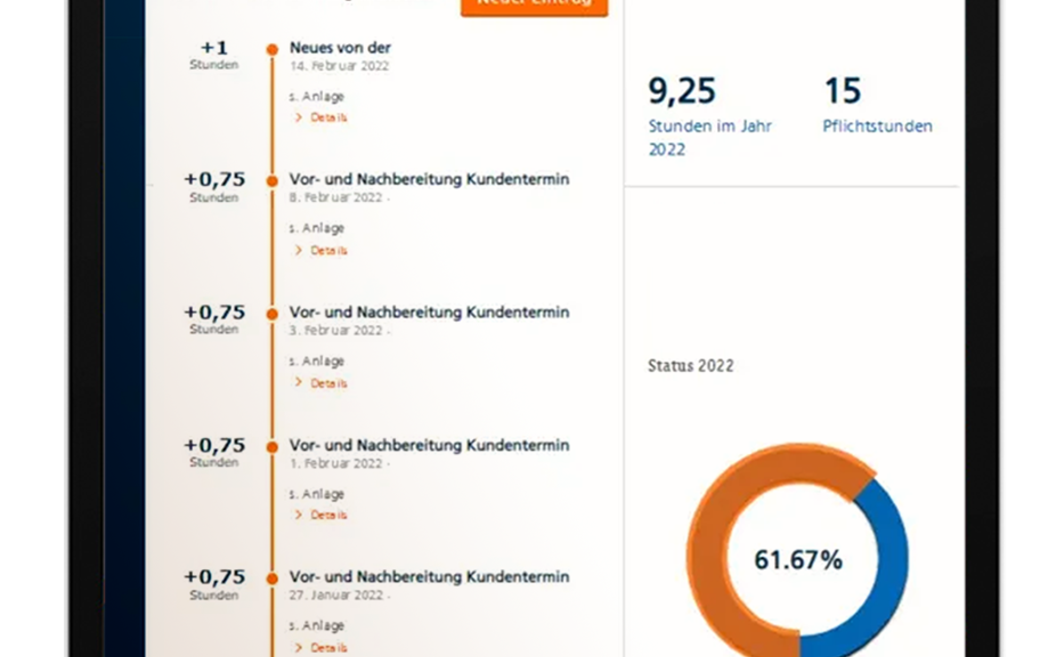The width and height of the screenshot is (1056, 657).
Task: Click the timeline dot for 27. Januar entry
Action: [x=270, y=577]
